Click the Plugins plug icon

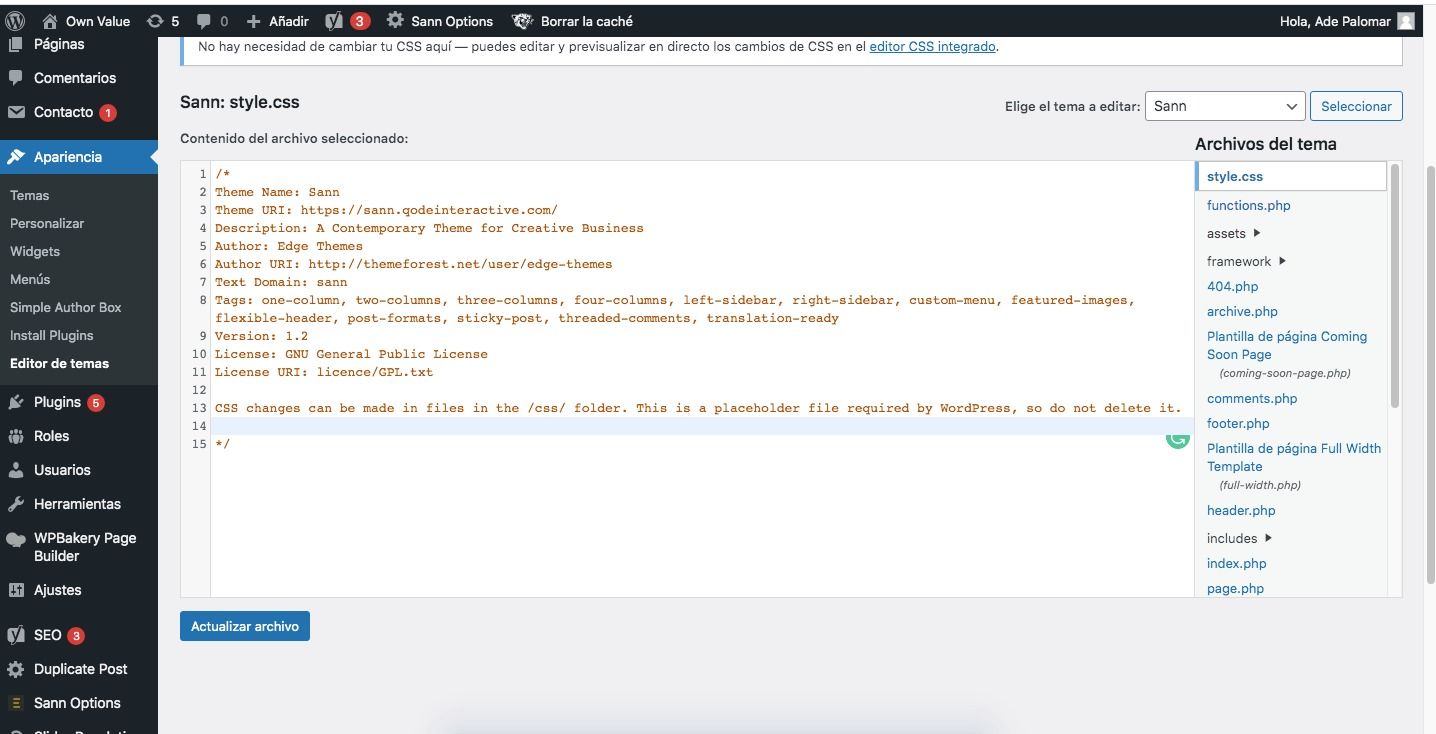pyautogui.click(x=16, y=402)
